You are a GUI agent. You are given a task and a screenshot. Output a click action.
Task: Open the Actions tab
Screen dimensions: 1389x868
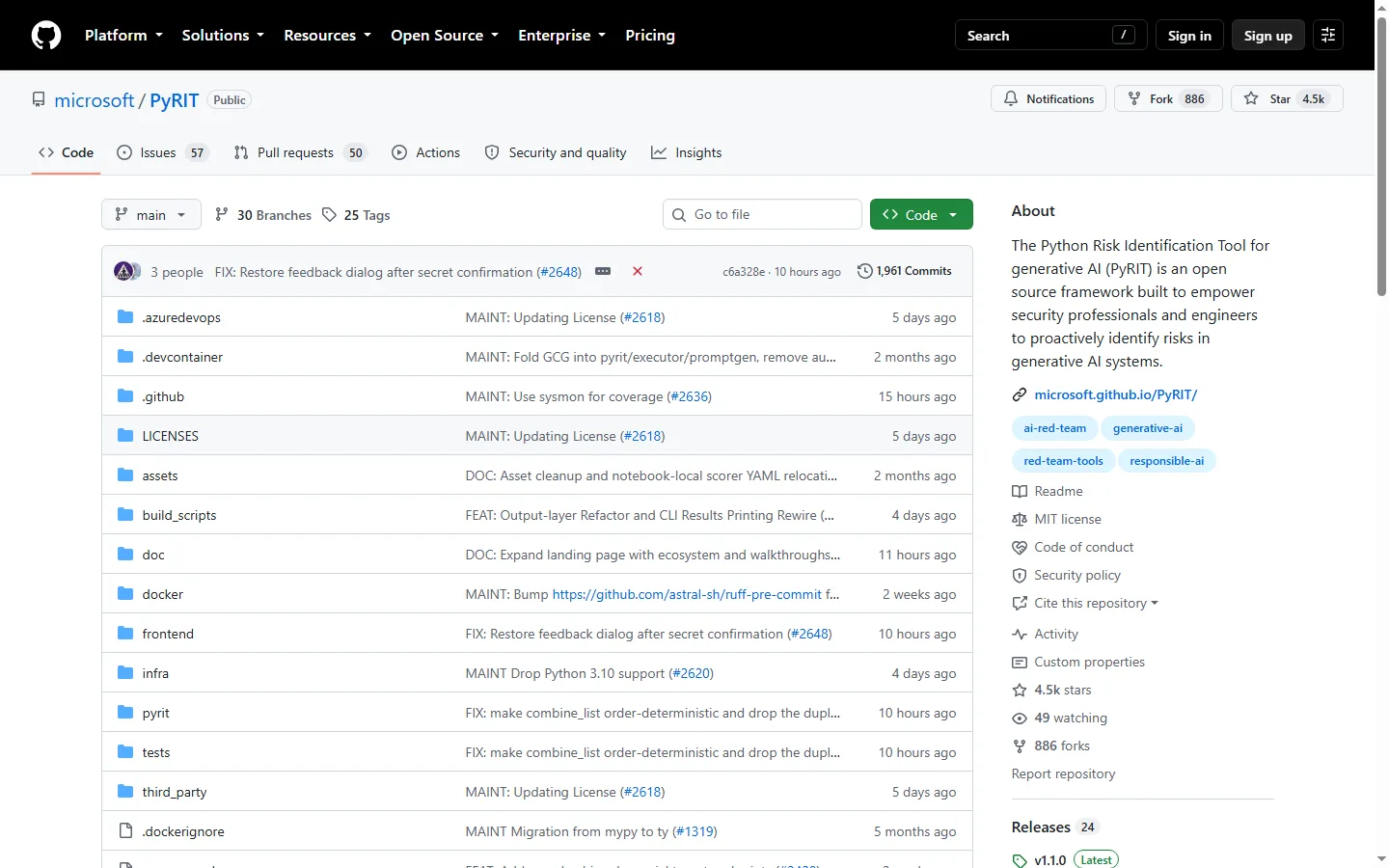(x=426, y=152)
